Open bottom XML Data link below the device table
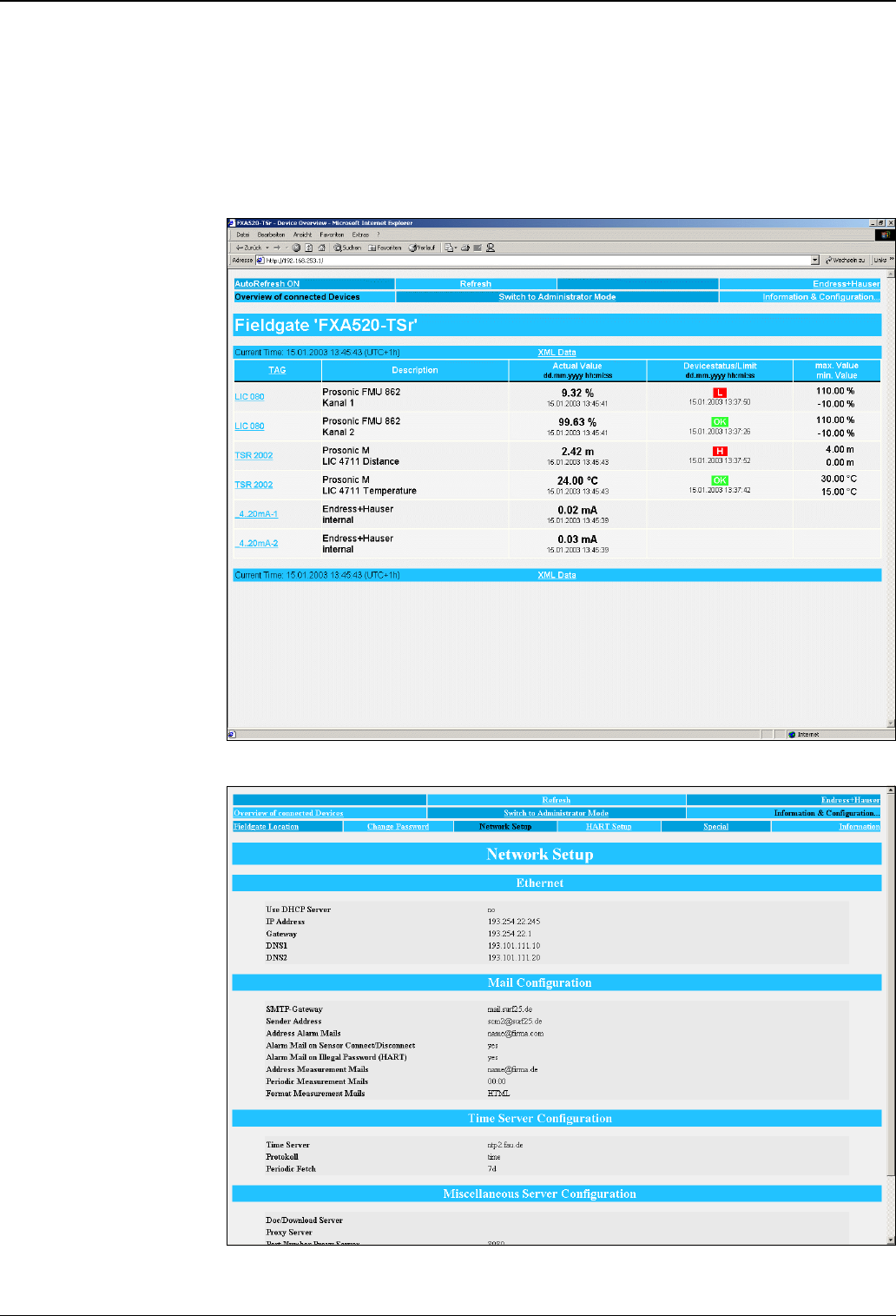 (557, 575)
